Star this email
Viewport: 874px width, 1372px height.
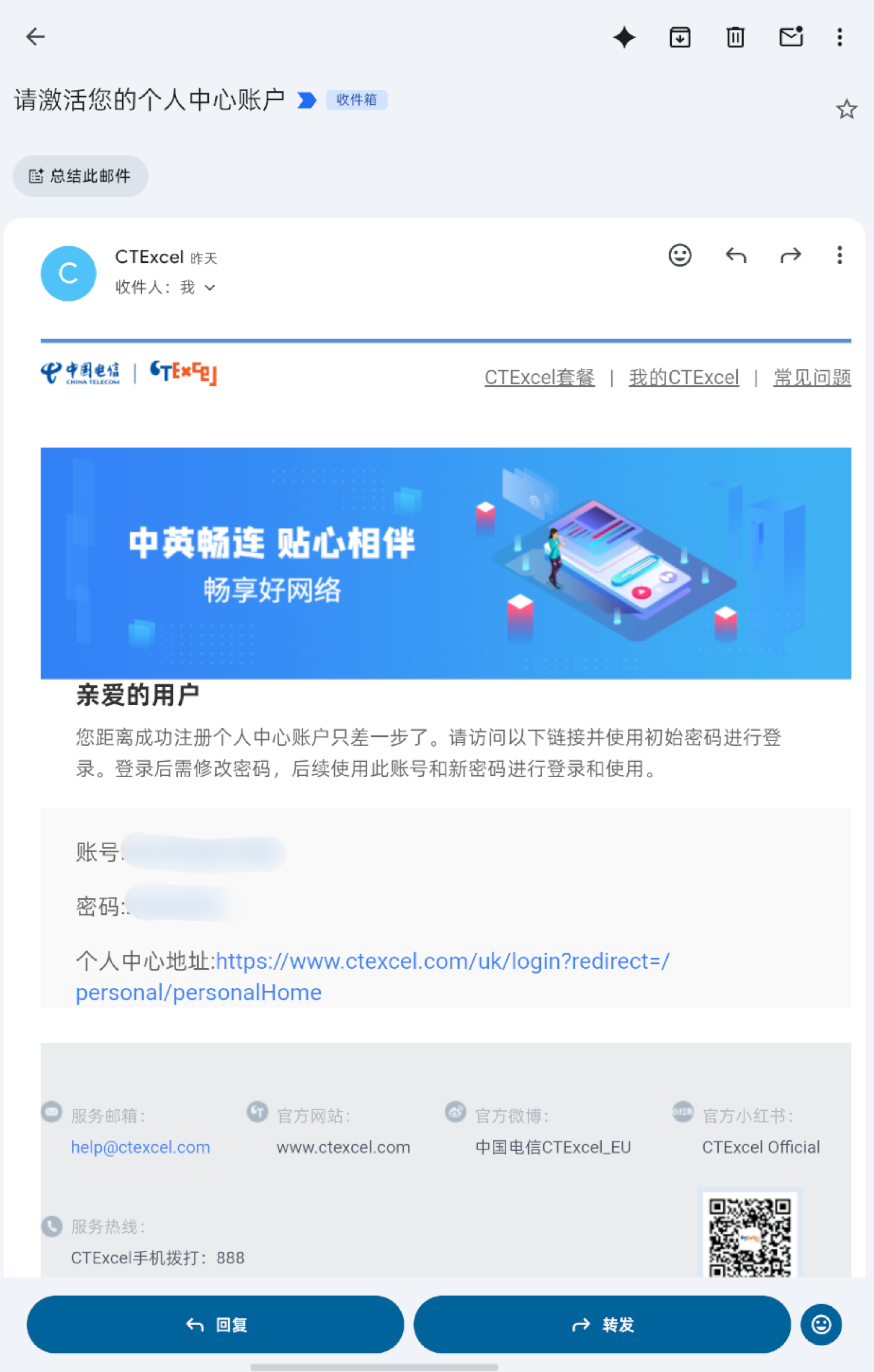[846, 109]
